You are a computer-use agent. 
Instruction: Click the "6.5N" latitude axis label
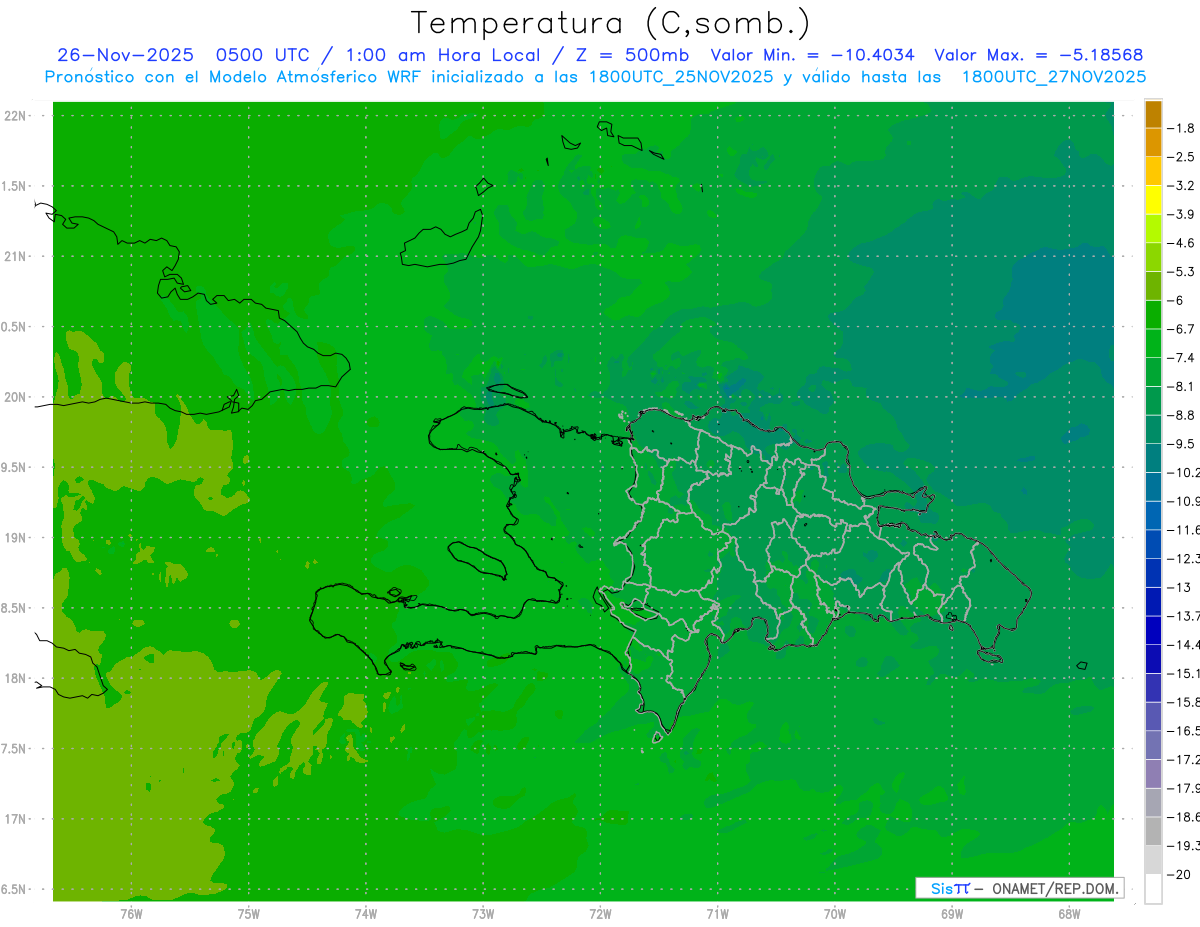[x=14, y=889]
